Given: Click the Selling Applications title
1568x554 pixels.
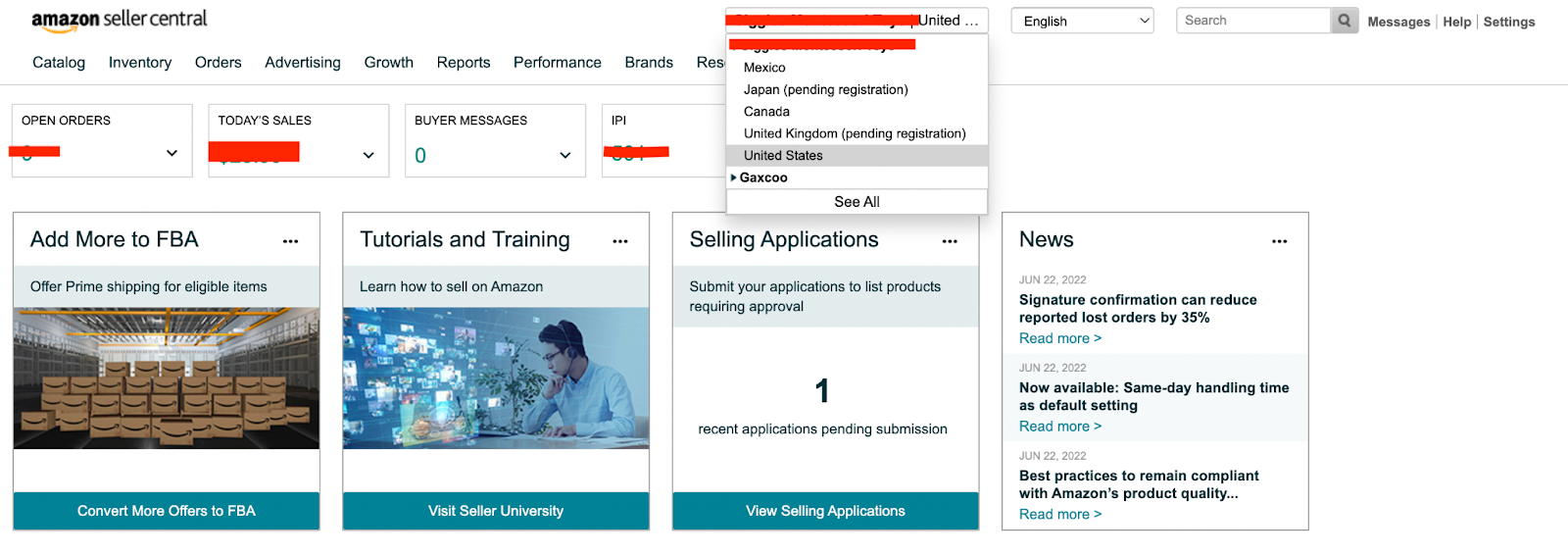Looking at the screenshot, I should tap(784, 240).
